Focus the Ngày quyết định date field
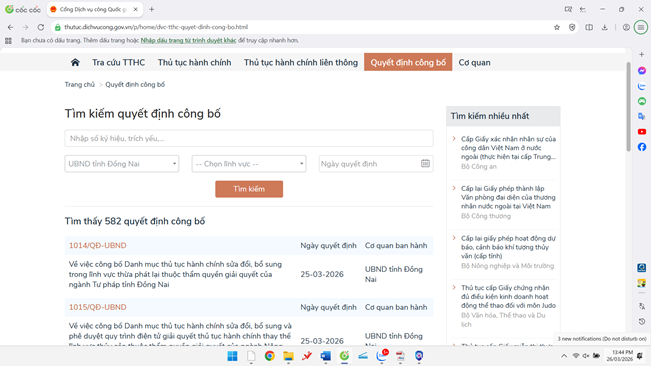The image size is (651, 366). click(376, 163)
